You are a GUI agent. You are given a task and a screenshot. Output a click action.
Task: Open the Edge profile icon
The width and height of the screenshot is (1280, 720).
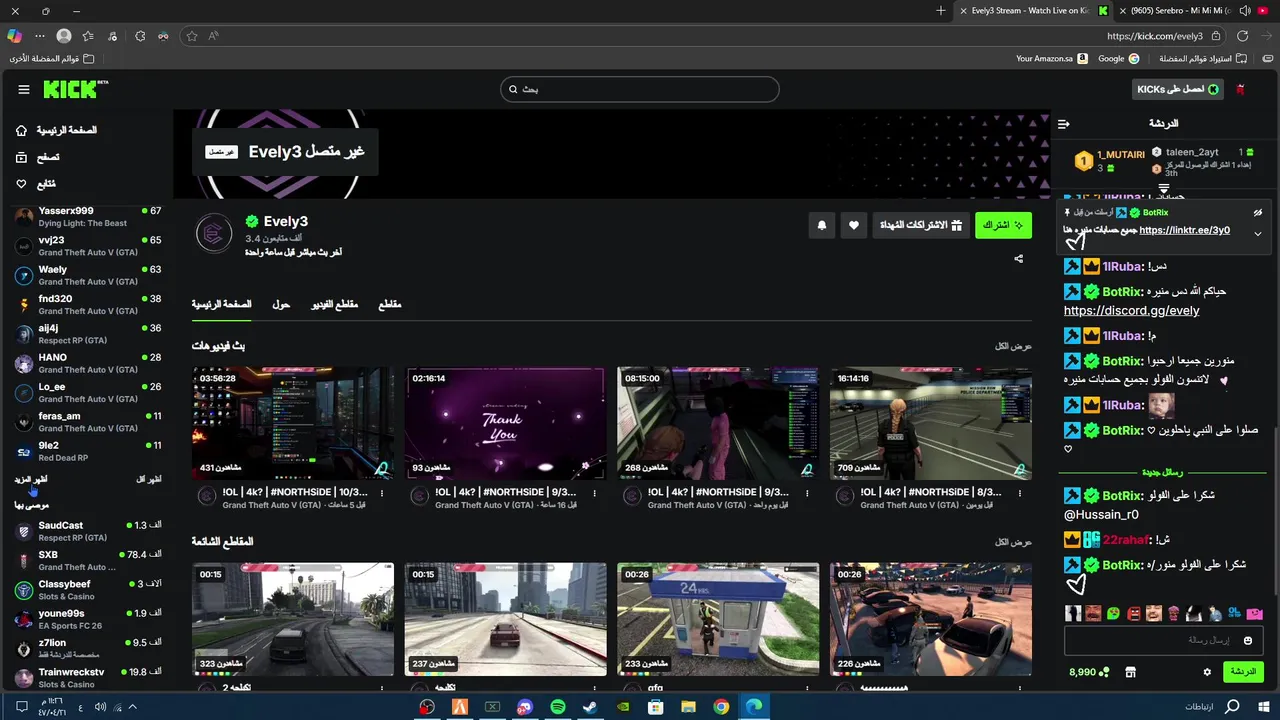[x=64, y=36]
